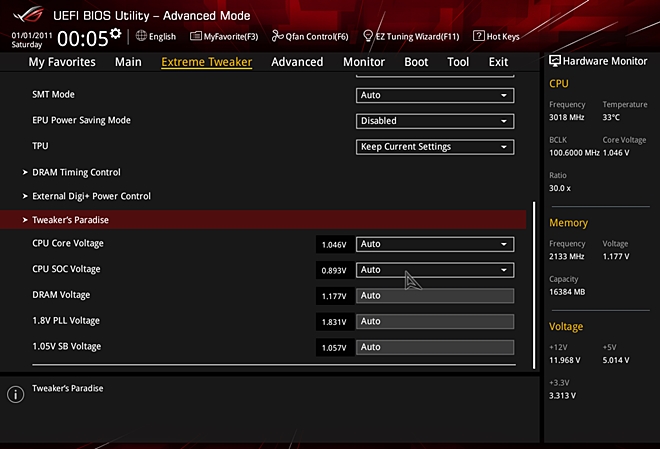Switch to Advanced tab

point(297,62)
